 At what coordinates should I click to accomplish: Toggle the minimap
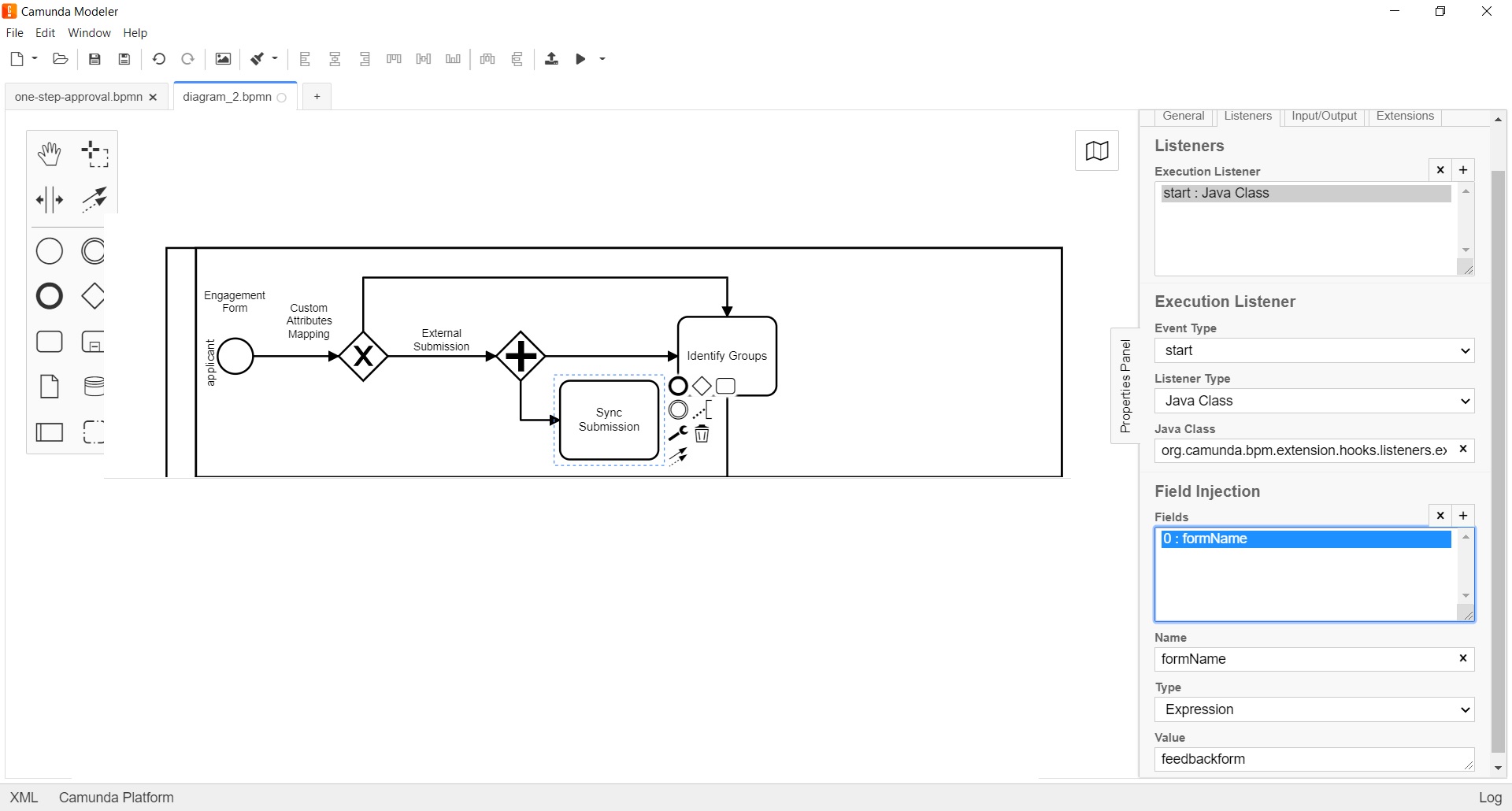(1097, 150)
